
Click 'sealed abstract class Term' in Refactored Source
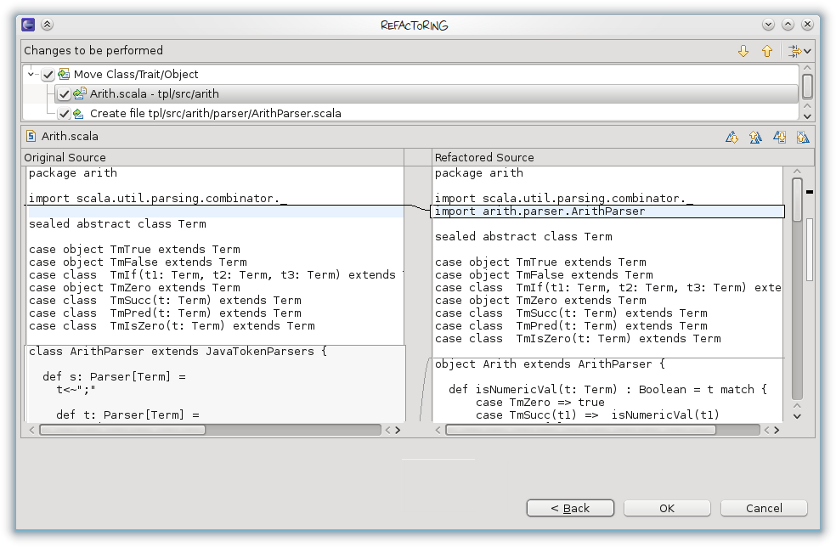click(x=524, y=237)
